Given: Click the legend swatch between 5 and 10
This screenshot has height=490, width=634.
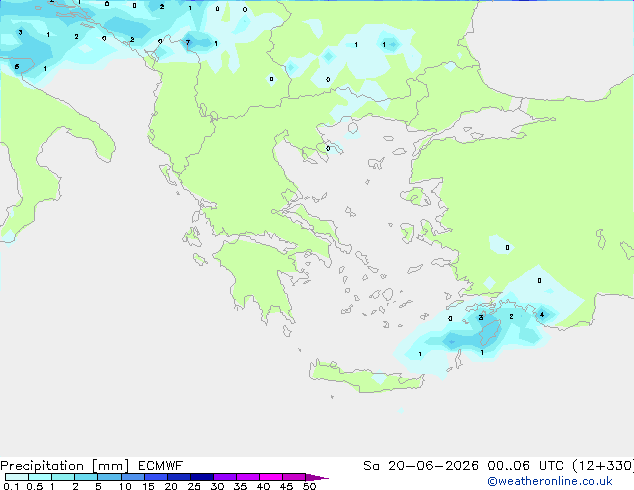Looking at the screenshot, I should click(110, 477).
